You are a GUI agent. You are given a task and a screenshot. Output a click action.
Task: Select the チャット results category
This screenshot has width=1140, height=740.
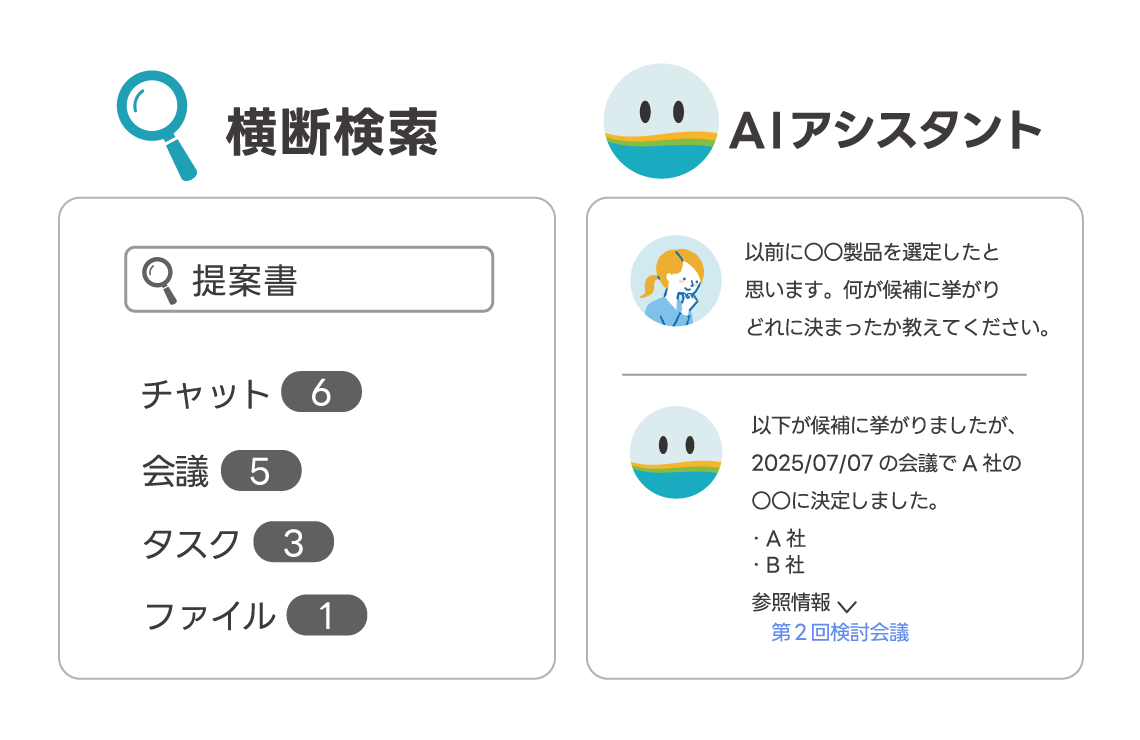[x=205, y=393]
